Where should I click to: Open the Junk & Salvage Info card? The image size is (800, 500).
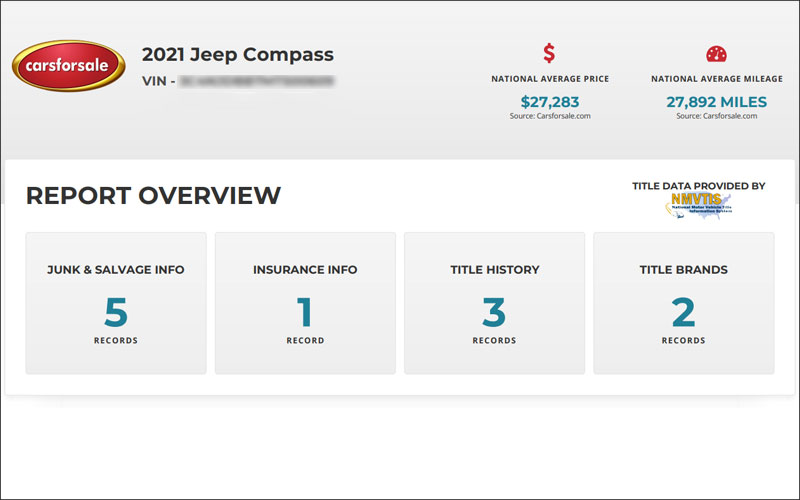pyautogui.click(x=116, y=303)
